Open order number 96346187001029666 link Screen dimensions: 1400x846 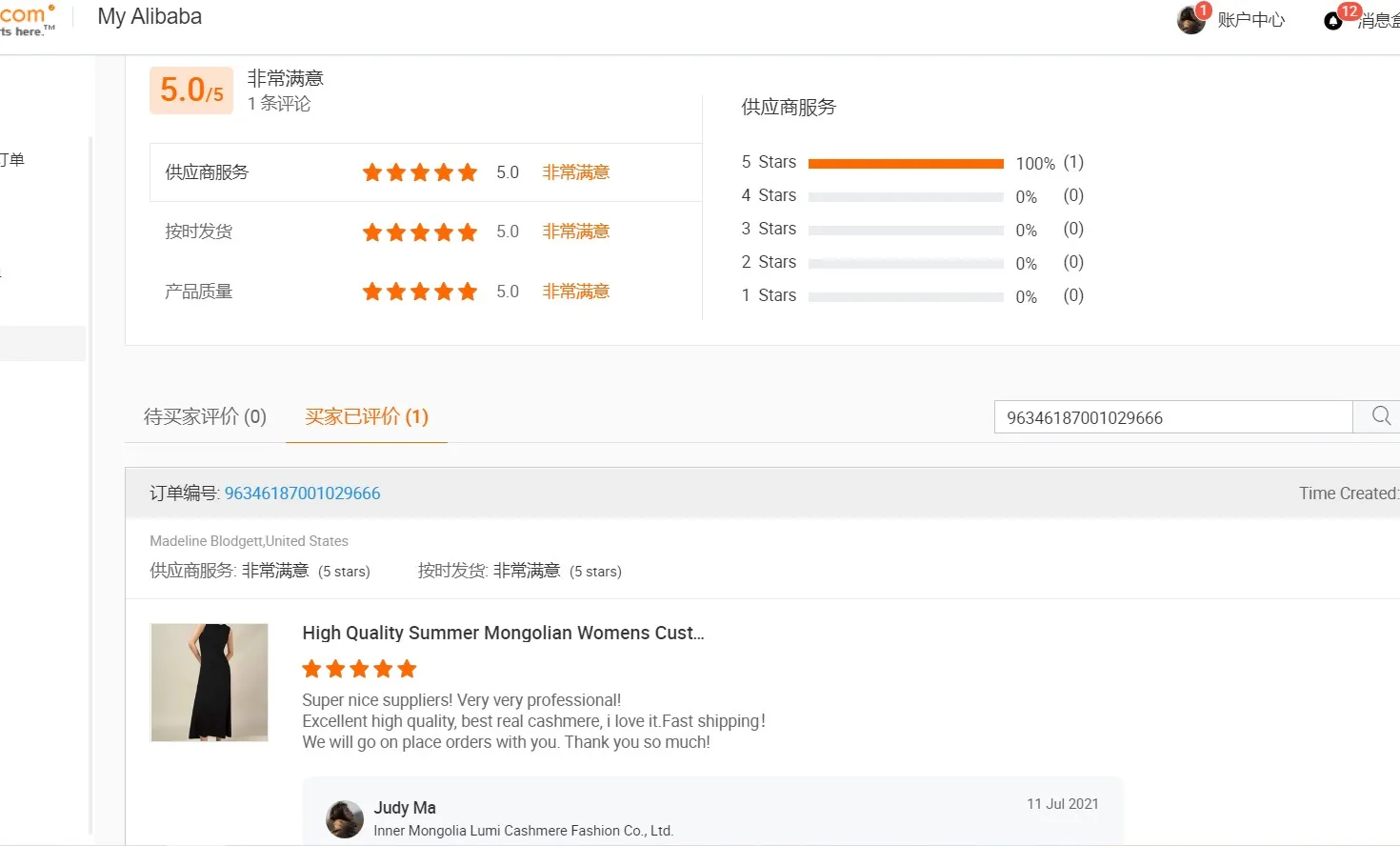pos(302,493)
